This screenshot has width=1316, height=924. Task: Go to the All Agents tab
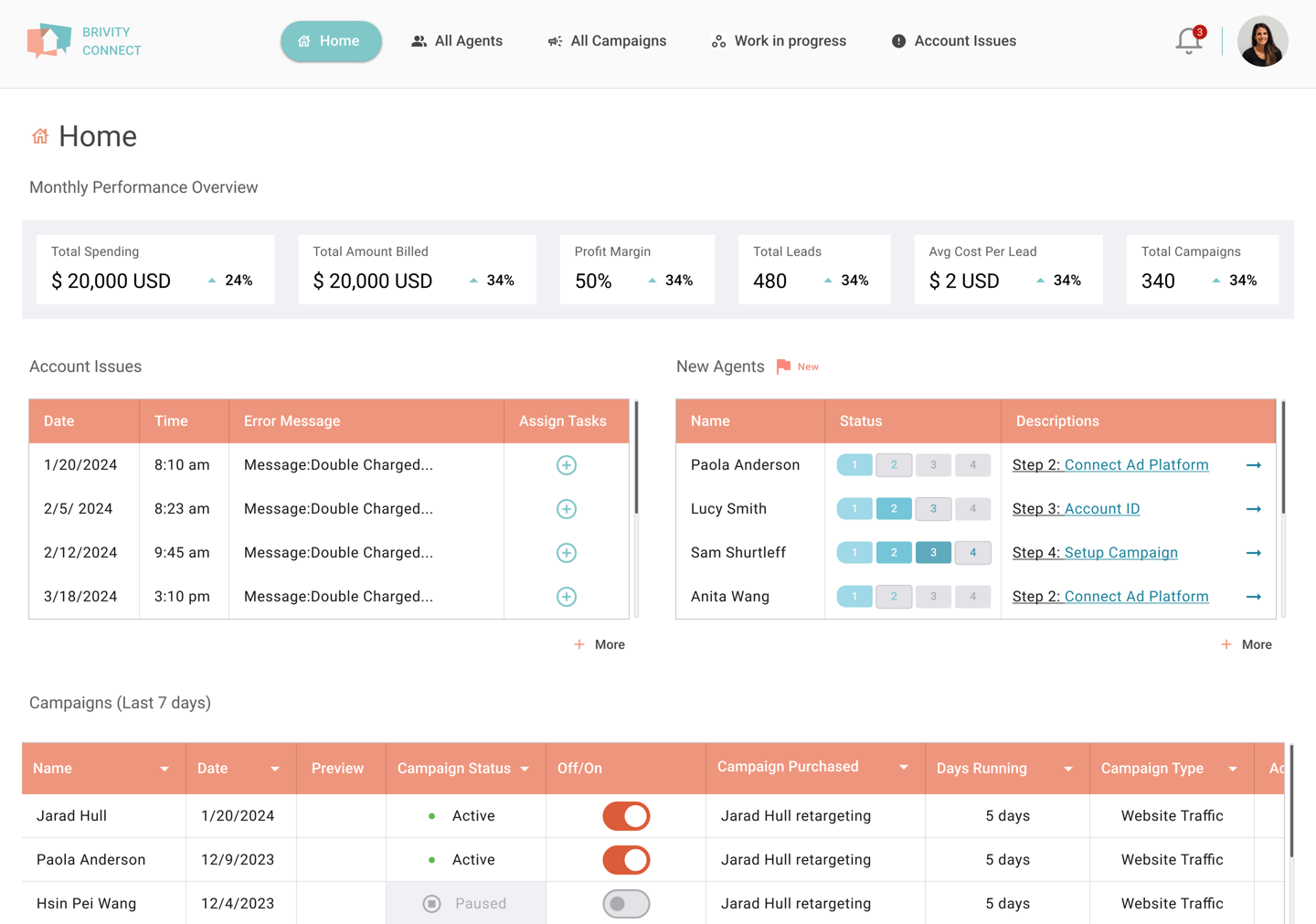[x=457, y=41]
